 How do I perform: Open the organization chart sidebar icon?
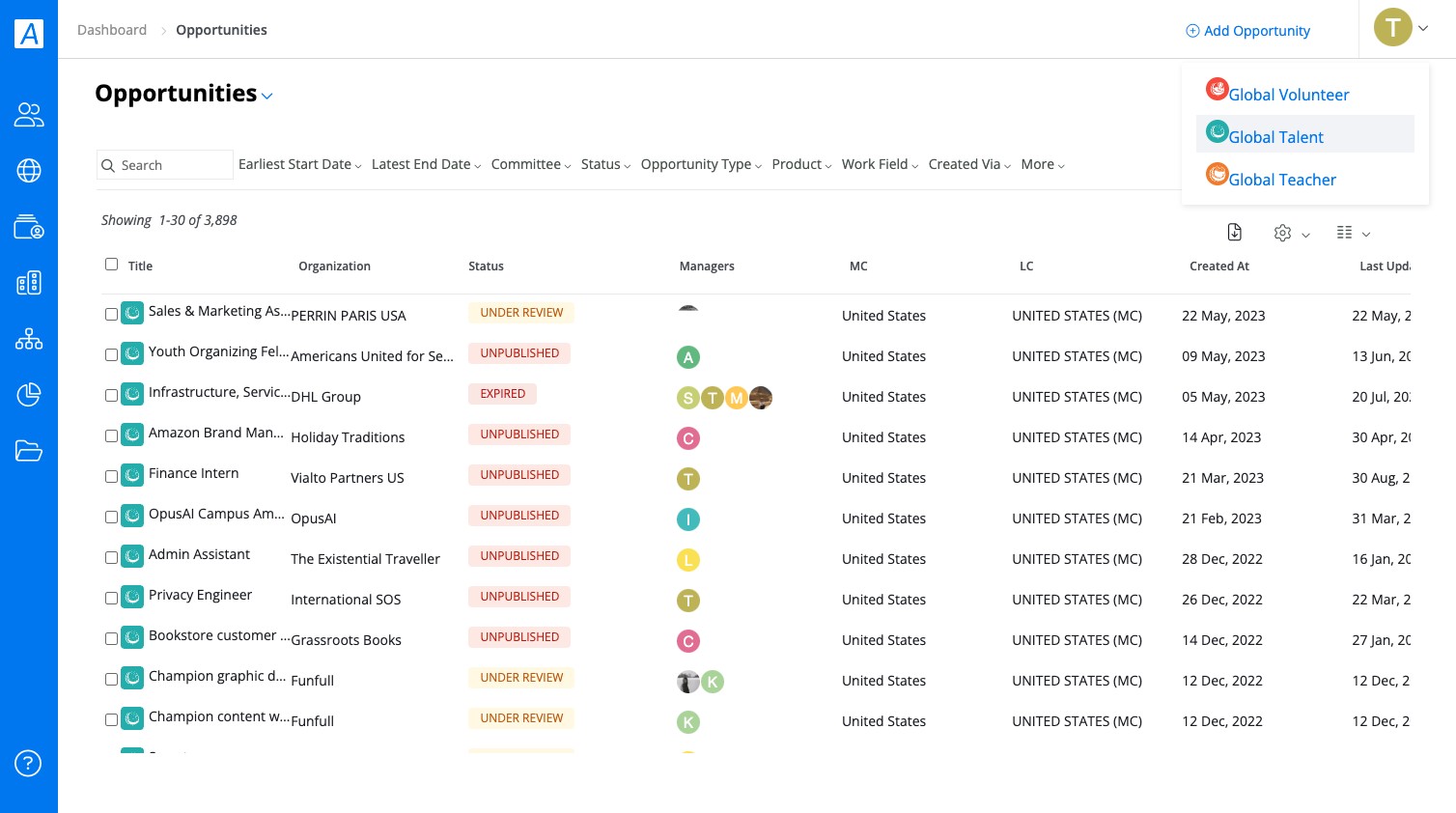tap(29, 339)
